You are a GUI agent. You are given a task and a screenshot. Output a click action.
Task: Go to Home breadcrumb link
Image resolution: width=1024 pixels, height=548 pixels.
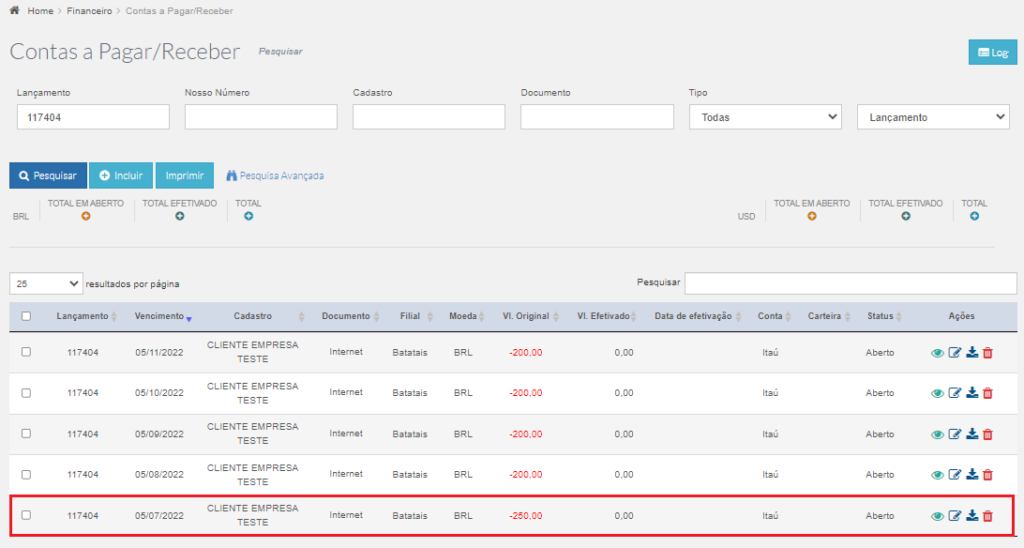[40, 10]
